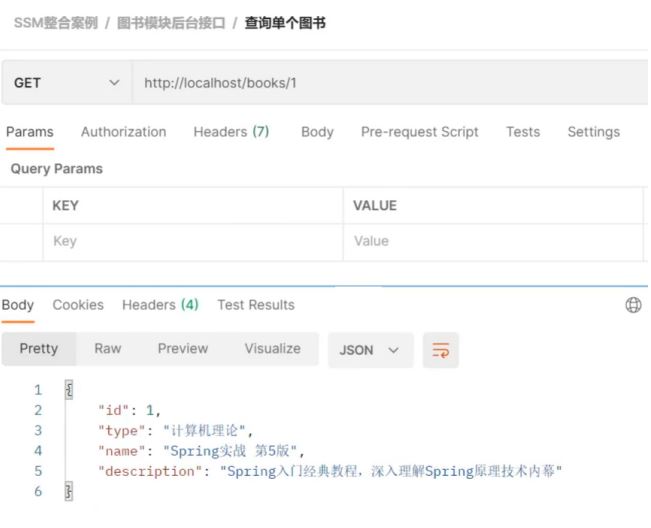The image size is (651, 528).
Task: Click the Value query param field
Action: pos(490,241)
